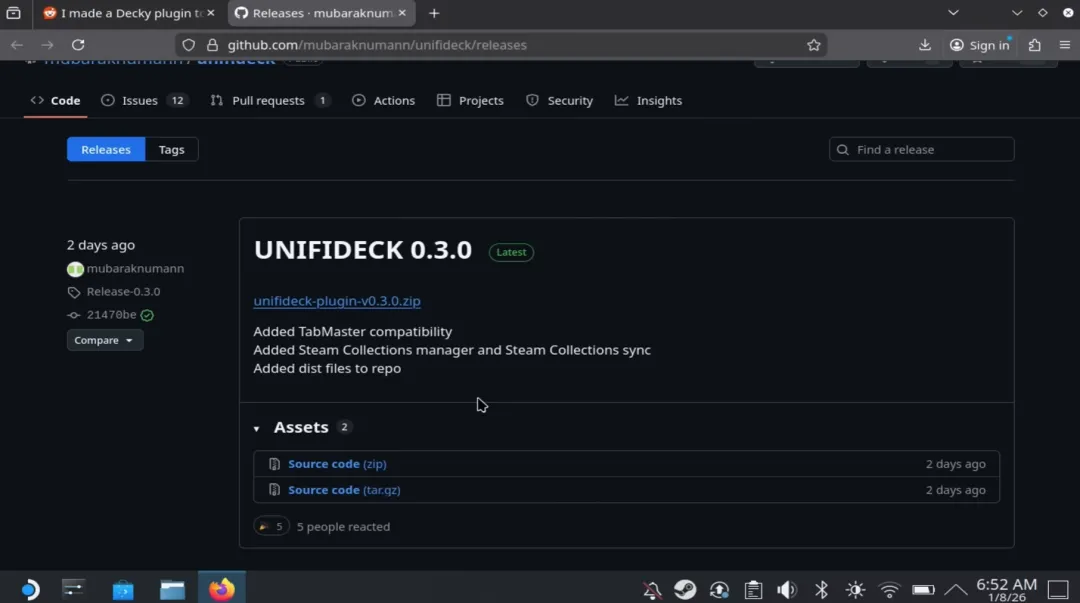Bookmark this page with the star icon

click(x=813, y=45)
